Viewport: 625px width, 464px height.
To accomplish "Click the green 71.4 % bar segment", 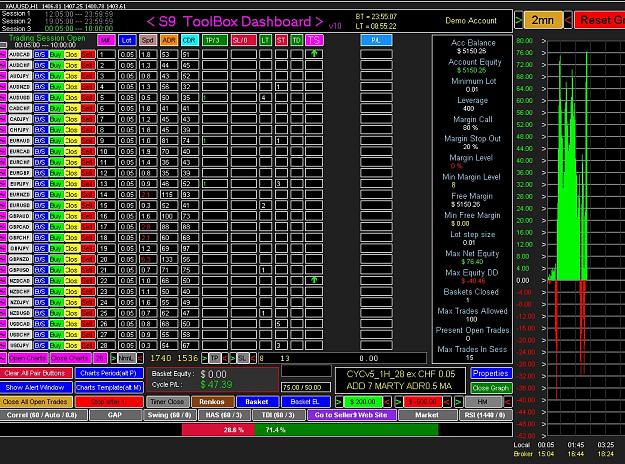I will (x=346, y=430).
